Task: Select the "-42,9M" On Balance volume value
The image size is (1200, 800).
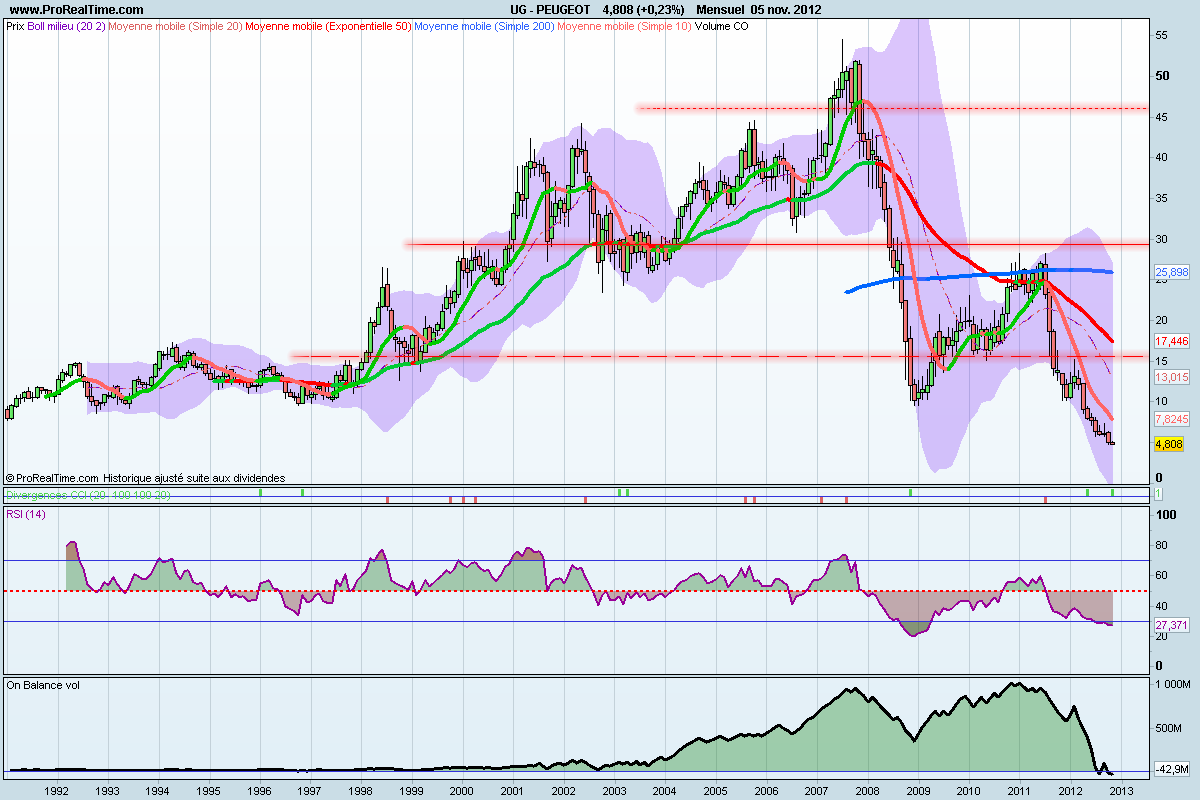Action: coord(1170,769)
